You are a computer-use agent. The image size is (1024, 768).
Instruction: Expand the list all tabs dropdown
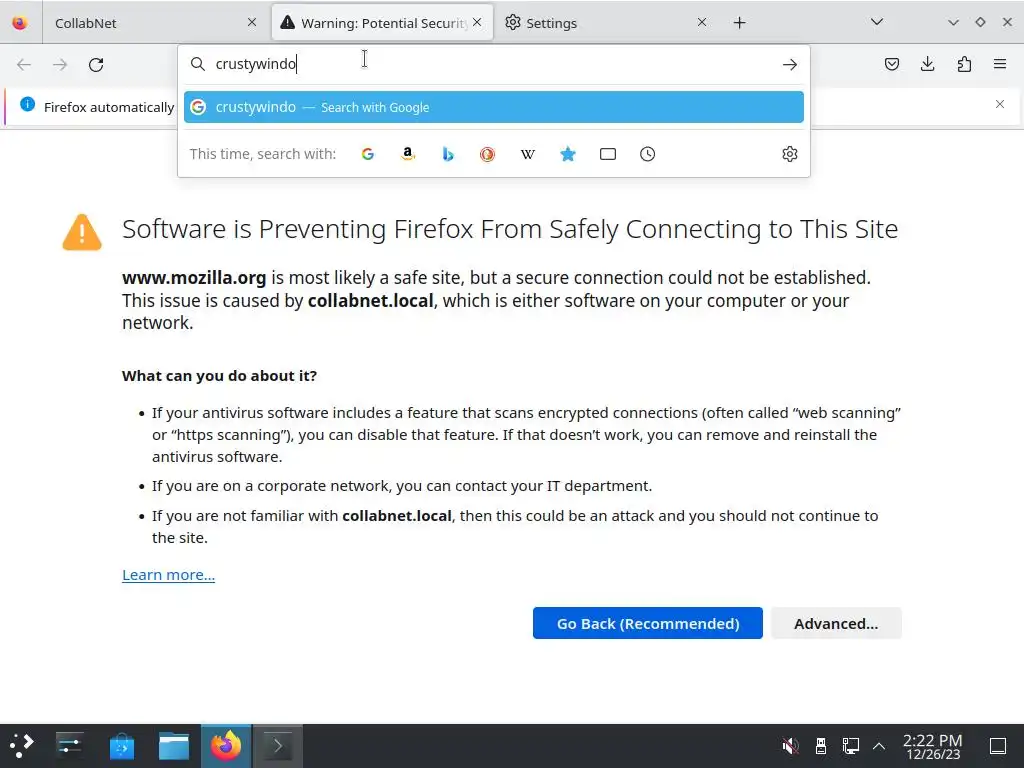click(877, 22)
